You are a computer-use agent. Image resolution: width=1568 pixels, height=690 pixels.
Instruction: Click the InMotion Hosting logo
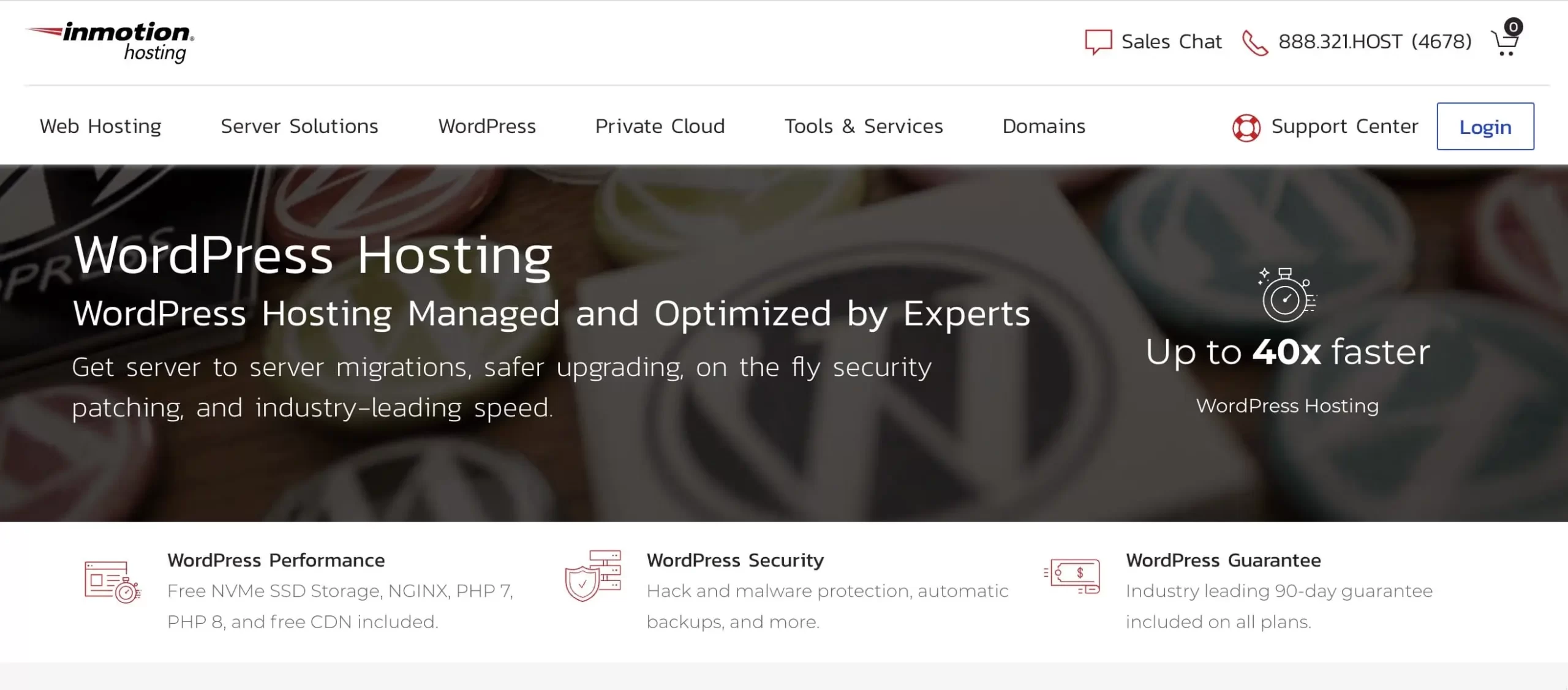coord(110,42)
